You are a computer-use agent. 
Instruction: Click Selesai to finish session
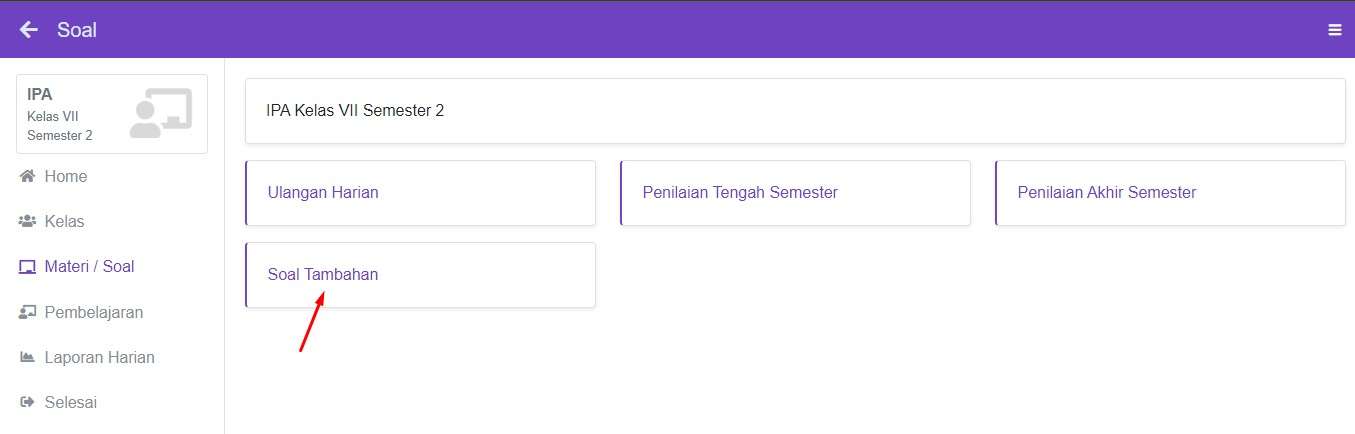click(x=71, y=403)
